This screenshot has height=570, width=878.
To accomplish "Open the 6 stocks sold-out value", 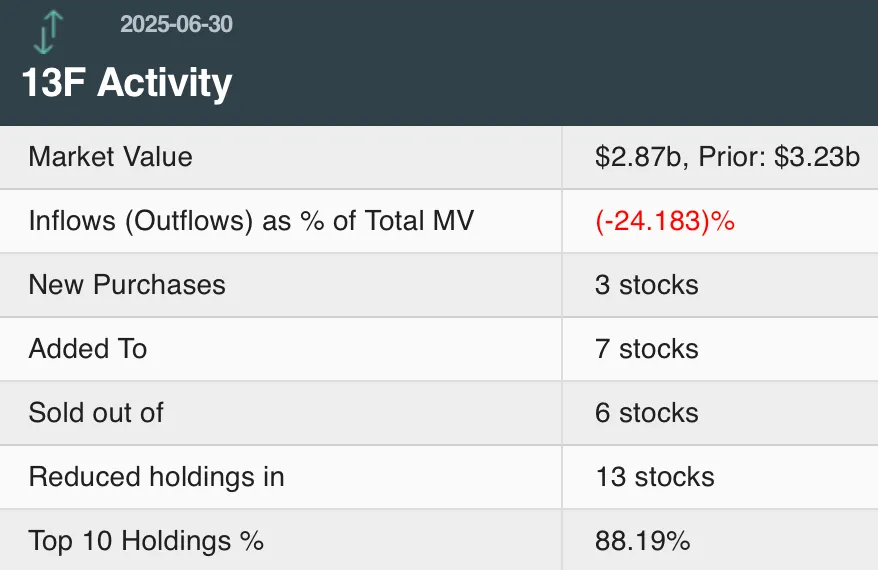I will tap(646, 413).
